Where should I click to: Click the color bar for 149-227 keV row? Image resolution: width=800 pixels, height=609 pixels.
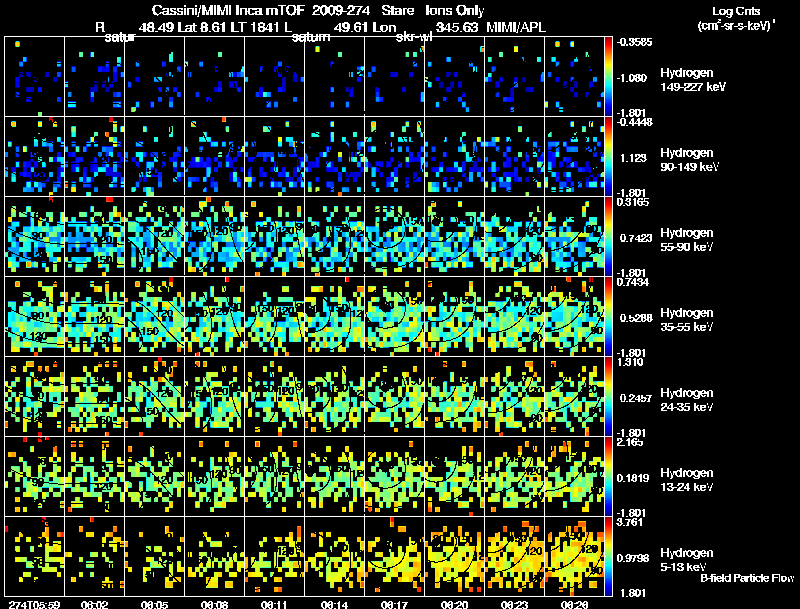coord(608,77)
